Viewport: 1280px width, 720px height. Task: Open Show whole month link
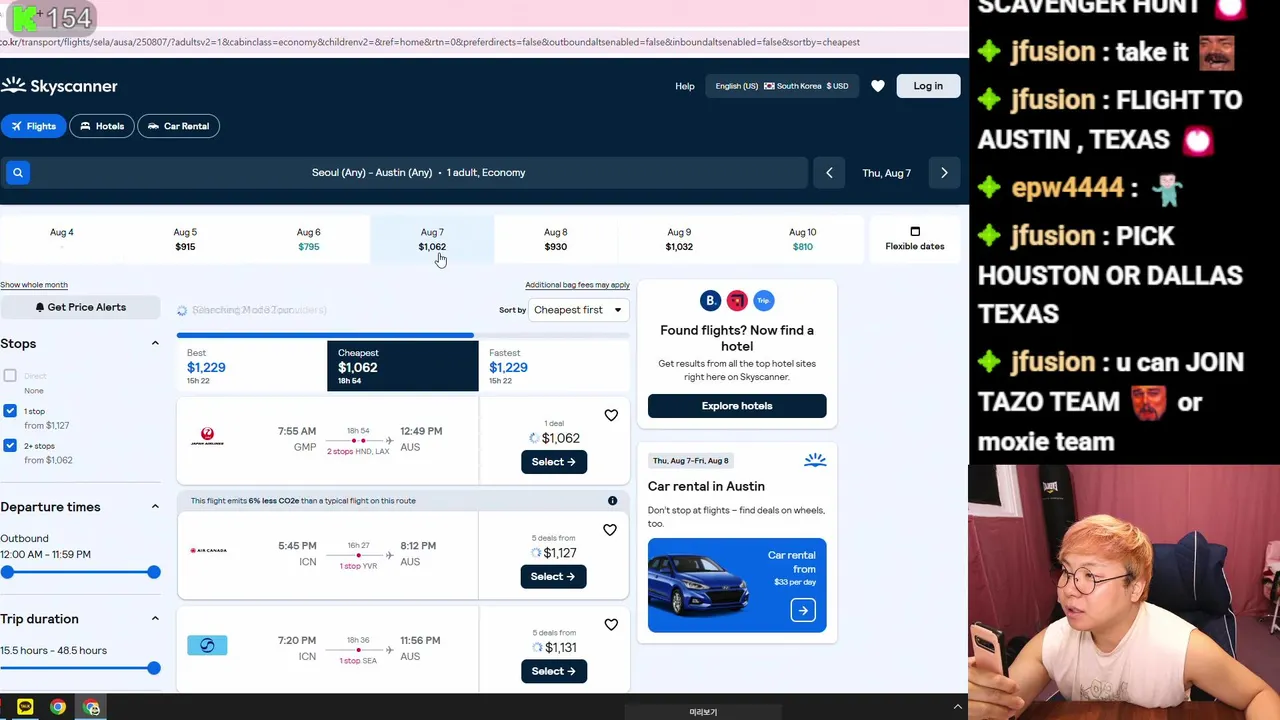pos(34,285)
